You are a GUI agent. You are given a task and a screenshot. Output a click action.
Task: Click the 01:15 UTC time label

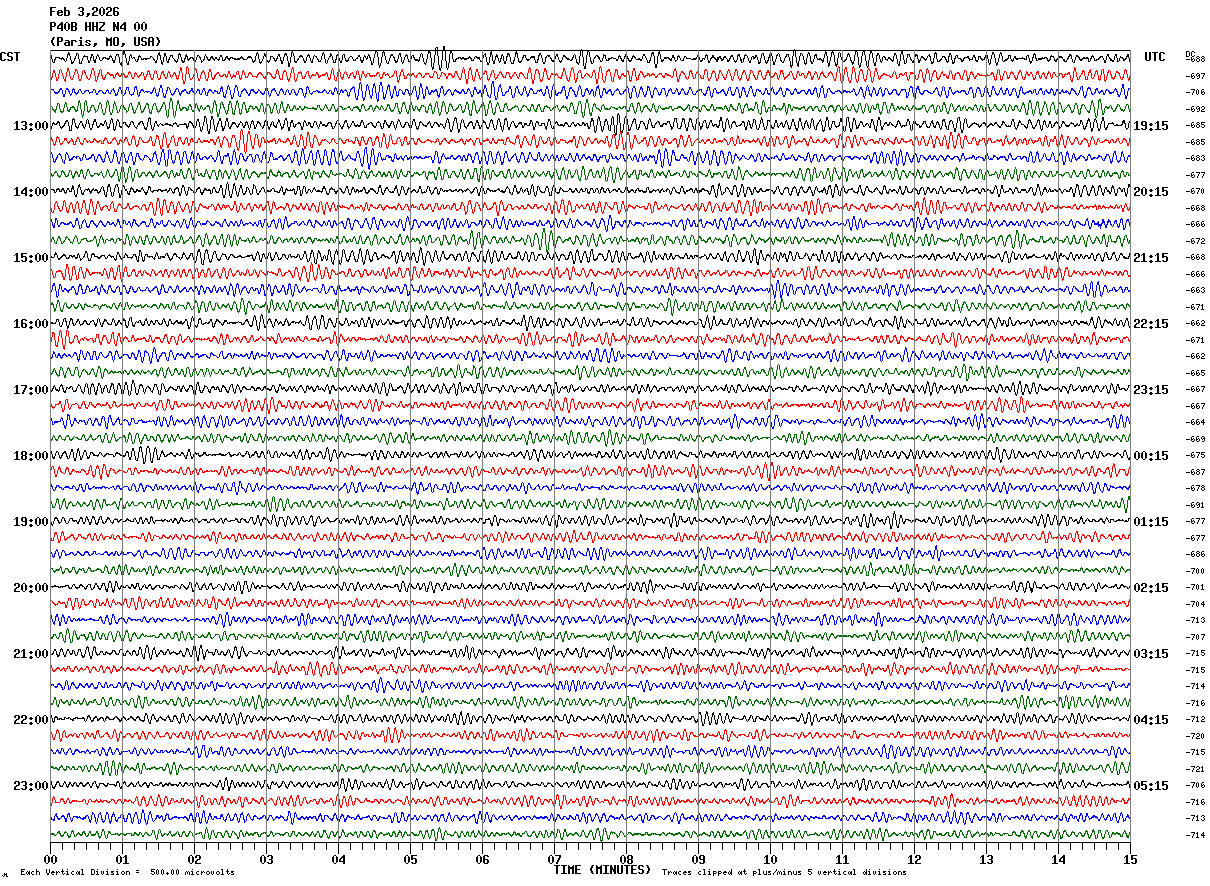(x=1151, y=522)
